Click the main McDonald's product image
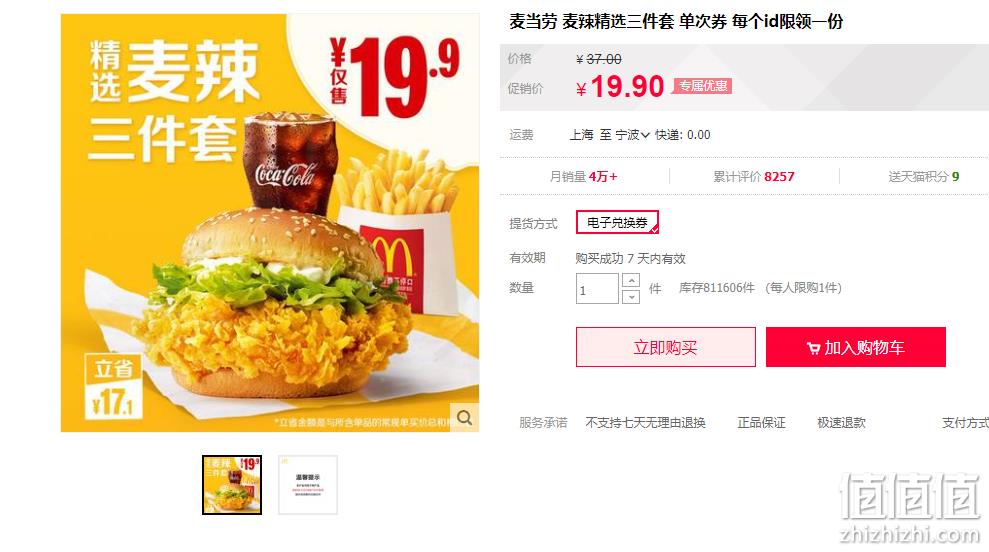This screenshot has height=552, width=989. [270, 223]
